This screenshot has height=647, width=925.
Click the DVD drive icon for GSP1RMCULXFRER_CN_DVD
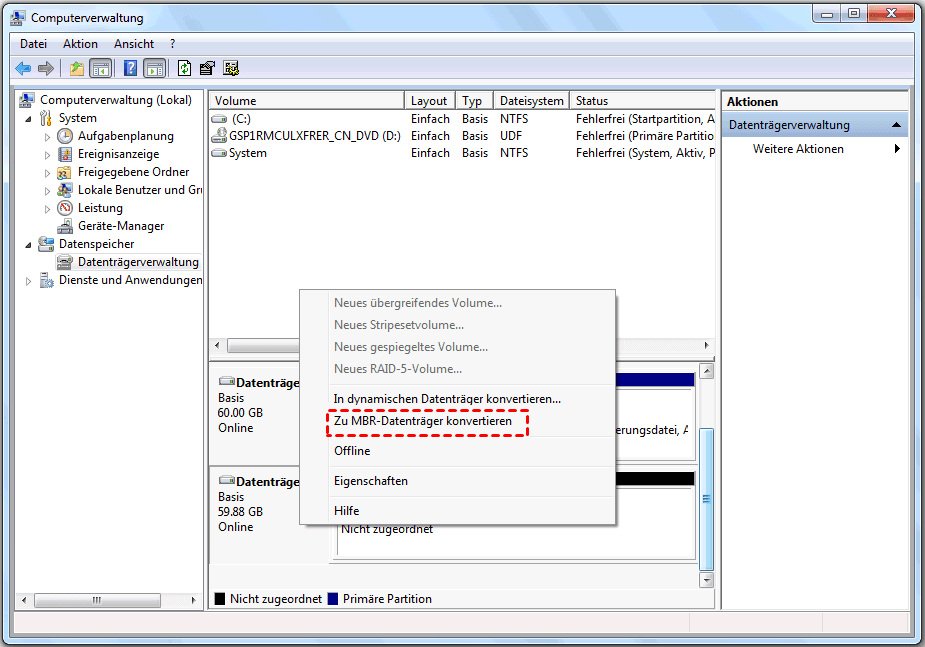pyautogui.click(x=219, y=136)
